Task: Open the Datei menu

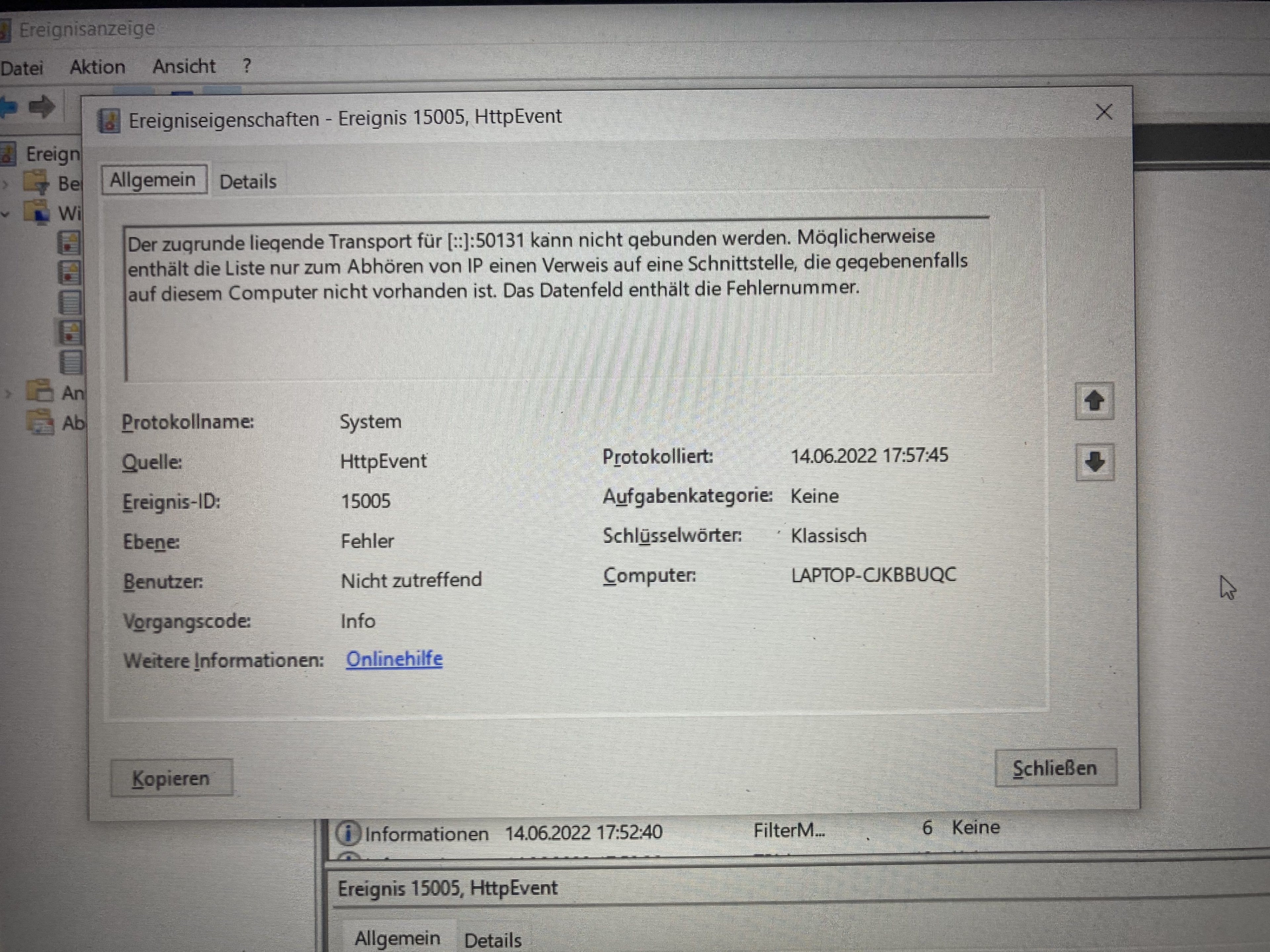Action: point(22,68)
